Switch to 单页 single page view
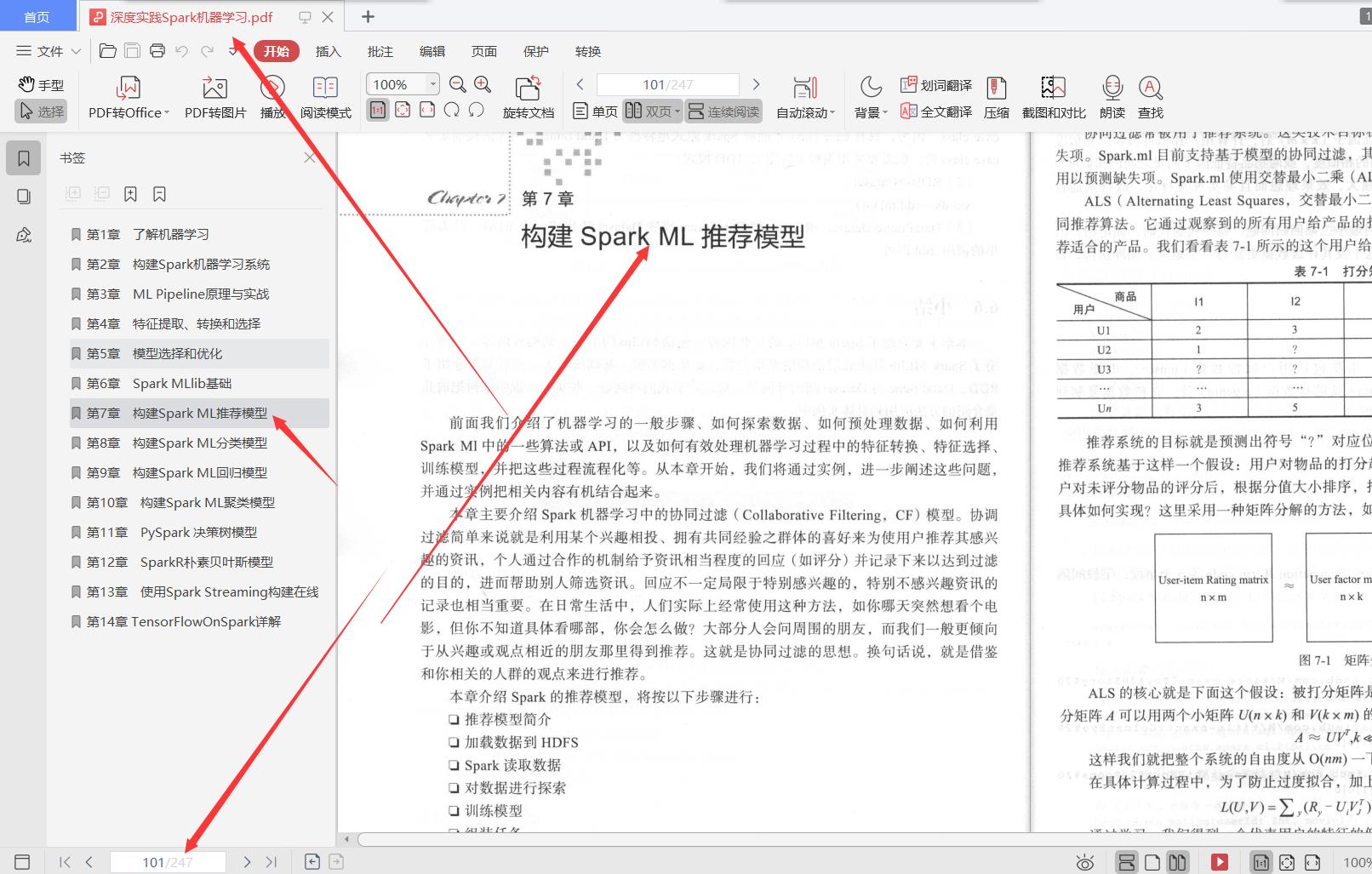This screenshot has width=1372, height=874. coord(595,111)
